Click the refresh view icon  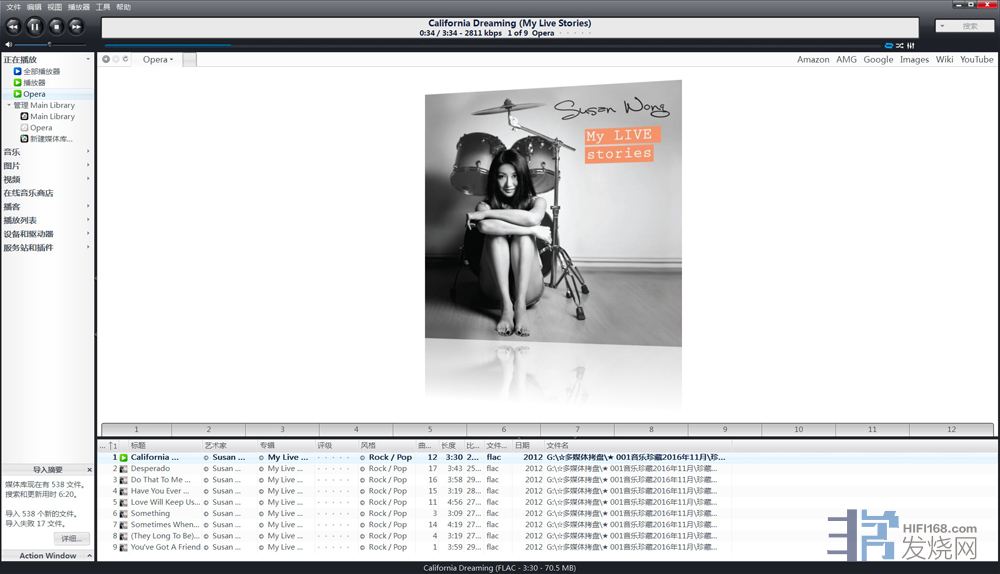pos(126,60)
